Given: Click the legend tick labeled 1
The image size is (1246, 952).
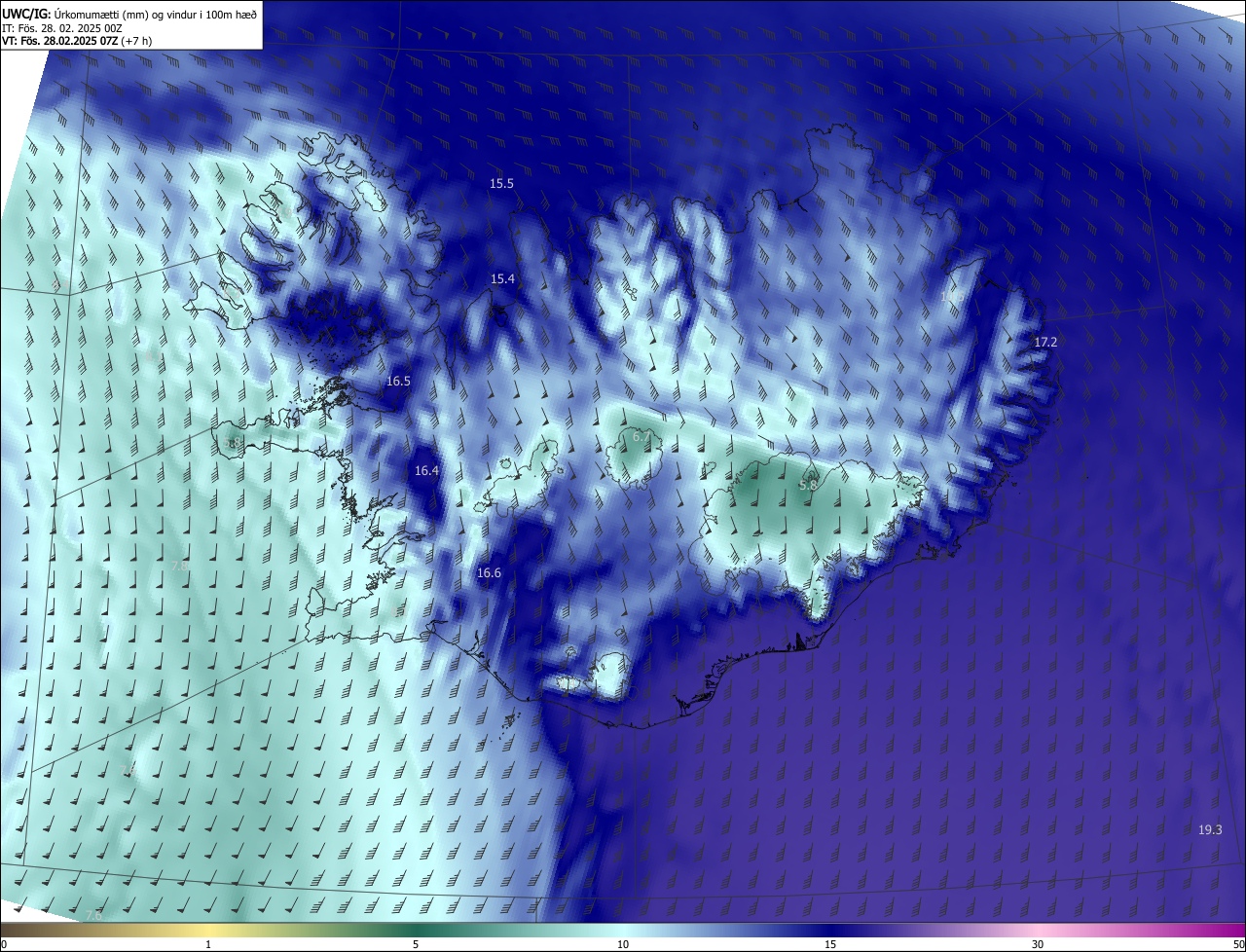Looking at the screenshot, I should tap(208, 944).
